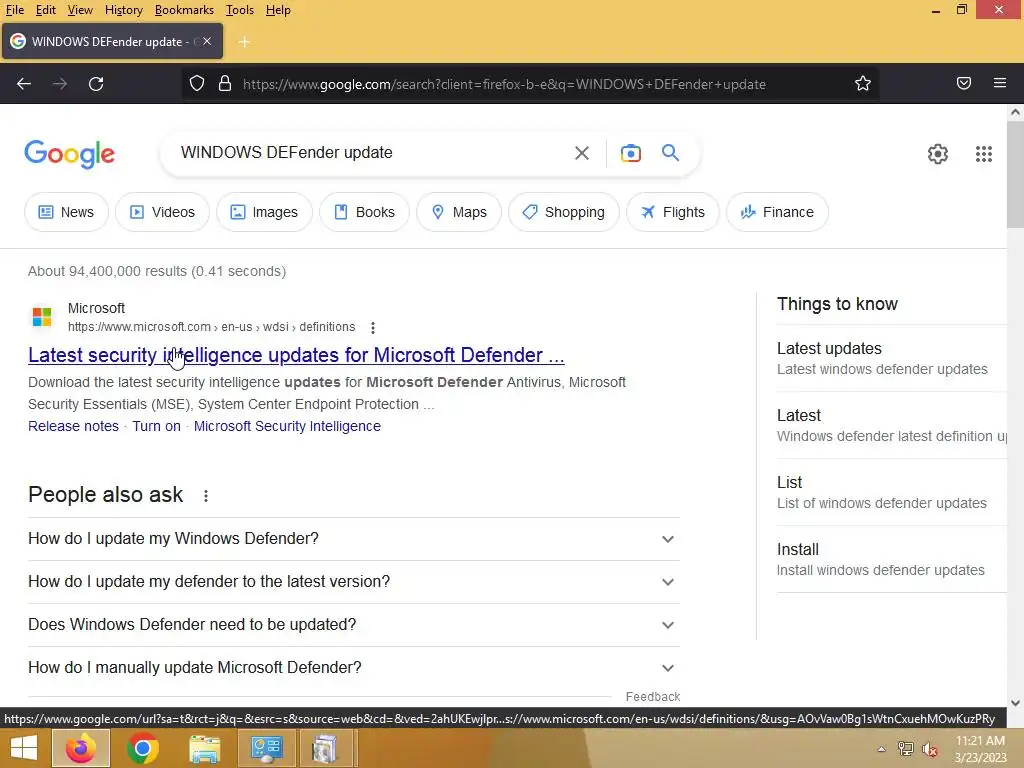
Task: Open the tracking protection shield icon
Action: pos(197,84)
